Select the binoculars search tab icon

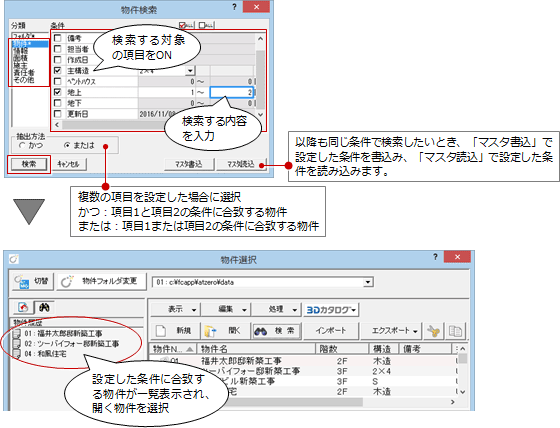click(44, 307)
